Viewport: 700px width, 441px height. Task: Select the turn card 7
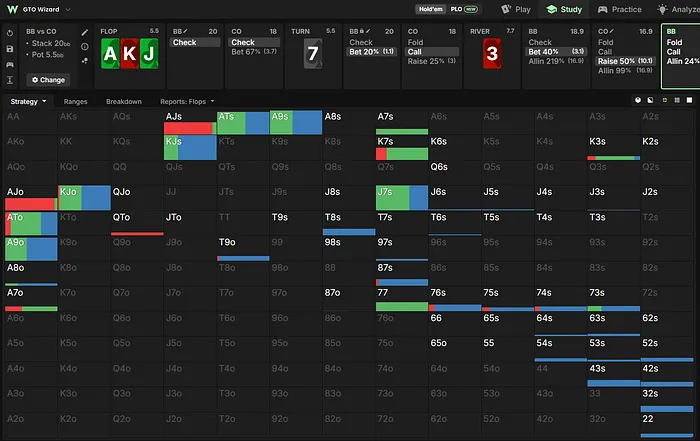tap(313, 54)
